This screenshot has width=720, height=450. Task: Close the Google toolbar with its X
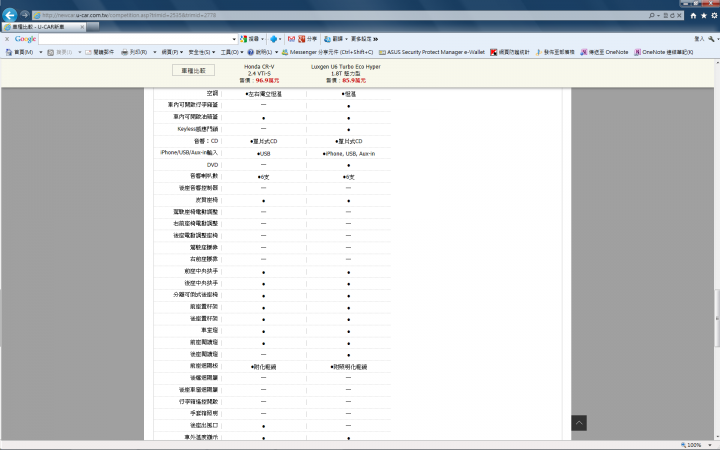point(7,39)
